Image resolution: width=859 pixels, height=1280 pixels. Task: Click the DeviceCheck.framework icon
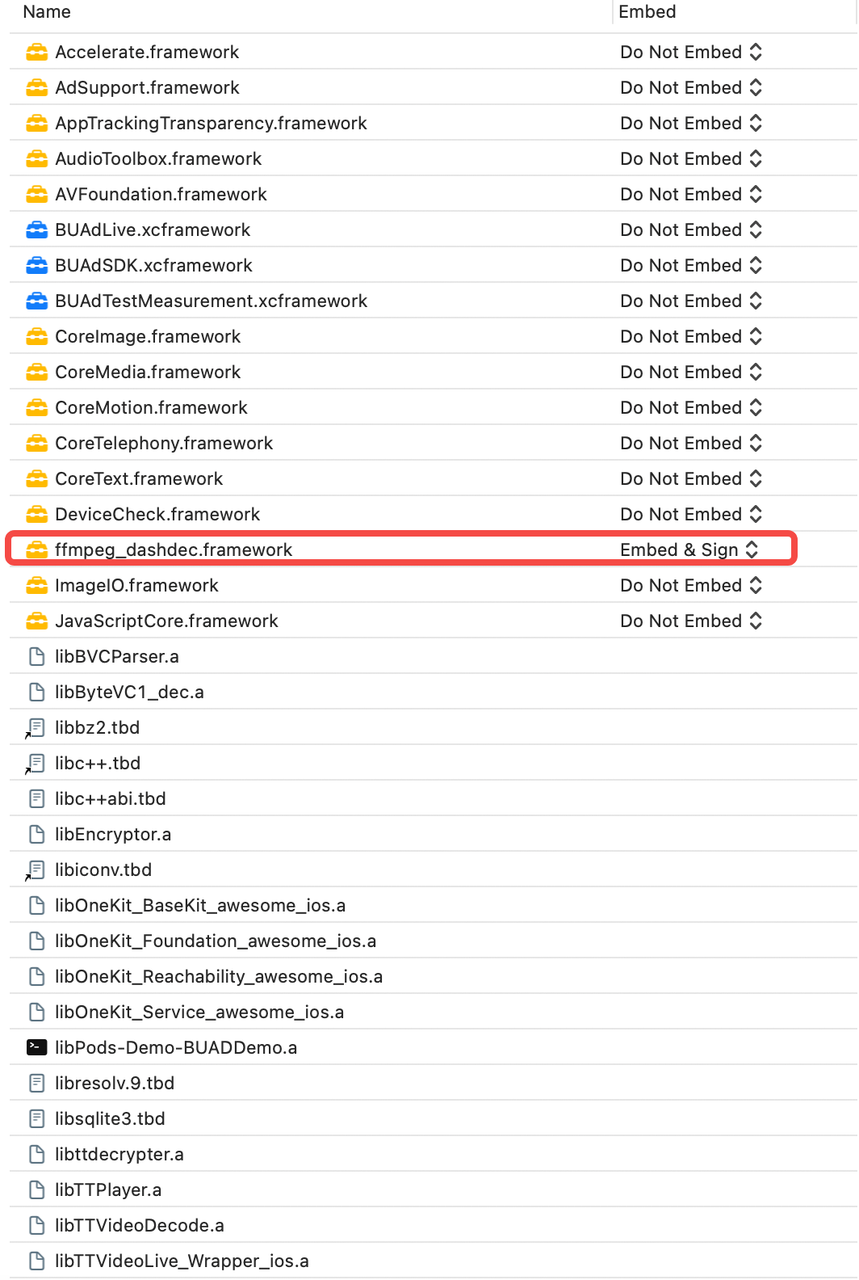[x=37, y=514]
